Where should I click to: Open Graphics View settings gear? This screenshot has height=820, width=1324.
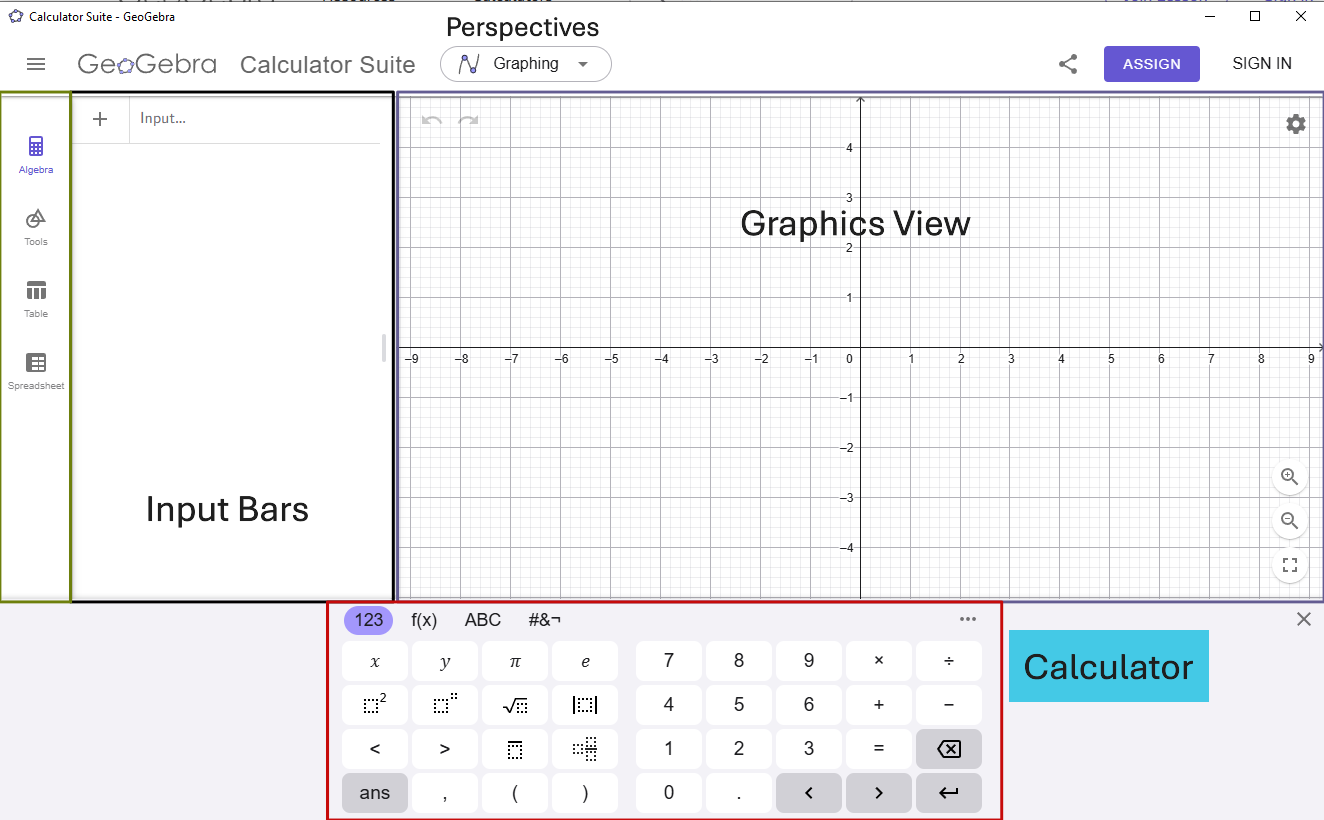point(1295,124)
